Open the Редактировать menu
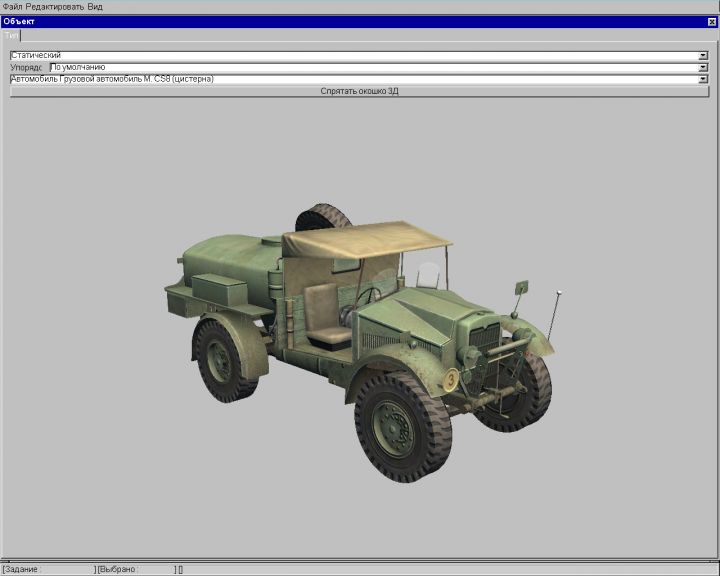The image size is (720, 576). click(x=54, y=6)
